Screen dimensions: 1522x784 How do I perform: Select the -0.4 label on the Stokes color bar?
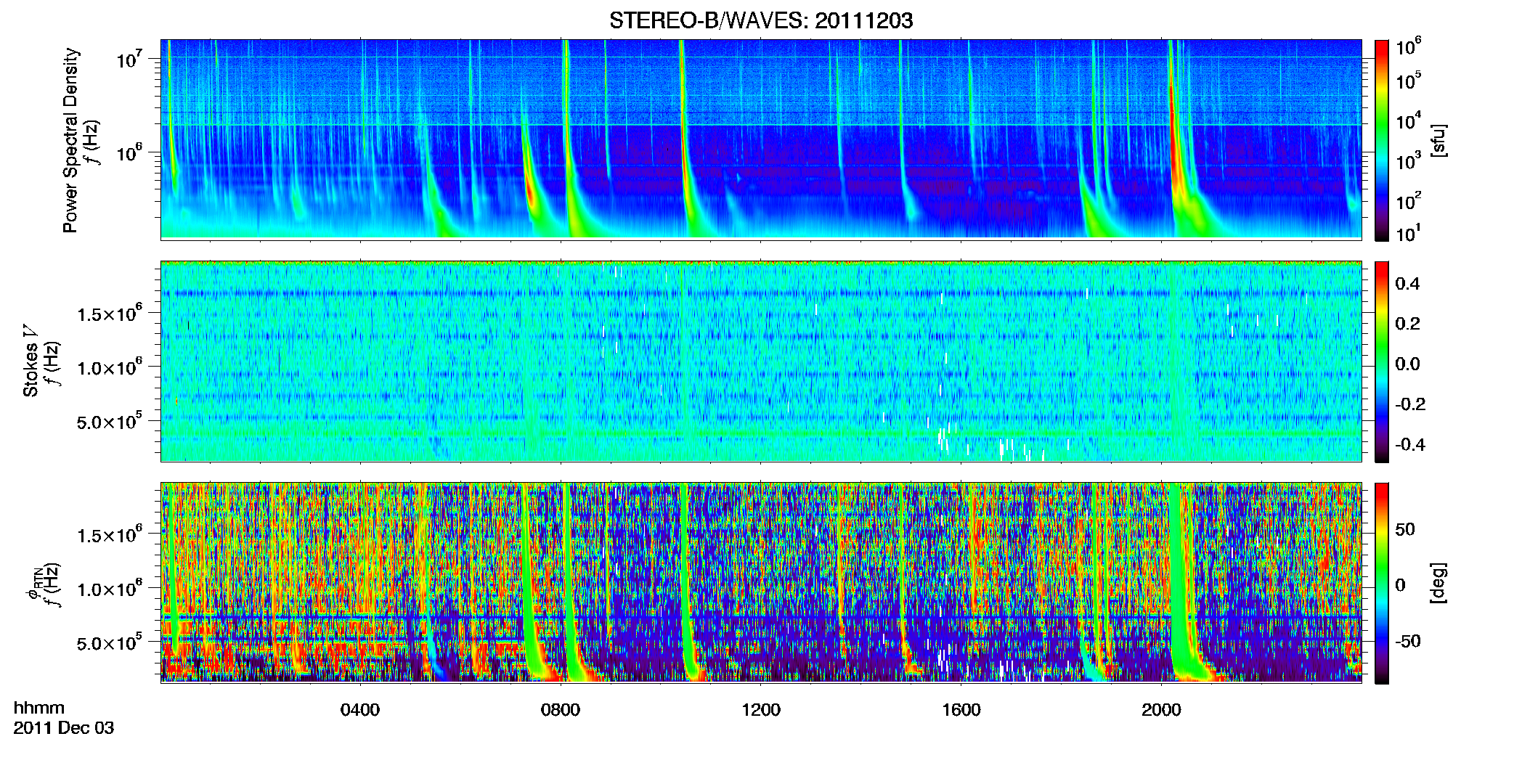tap(1409, 444)
